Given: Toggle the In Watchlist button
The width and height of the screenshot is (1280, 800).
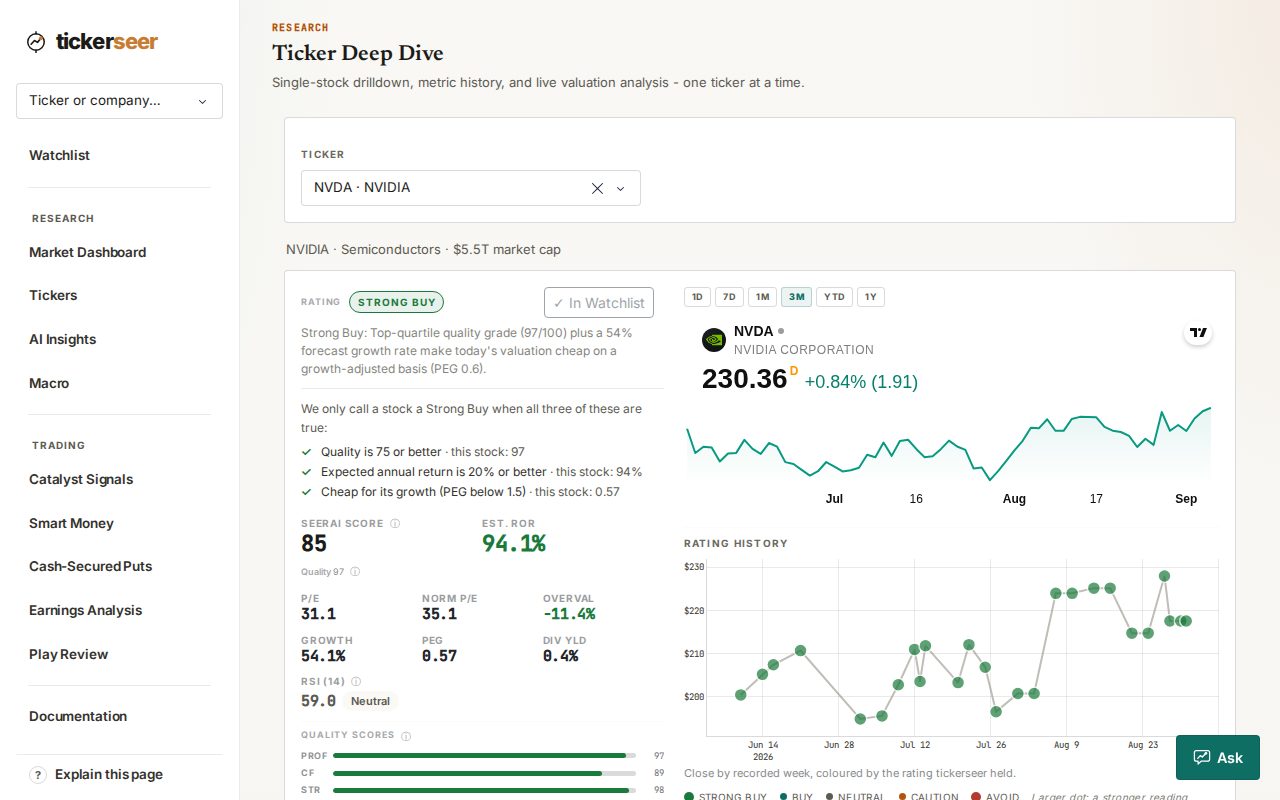Looking at the screenshot, I should [599, 303].
